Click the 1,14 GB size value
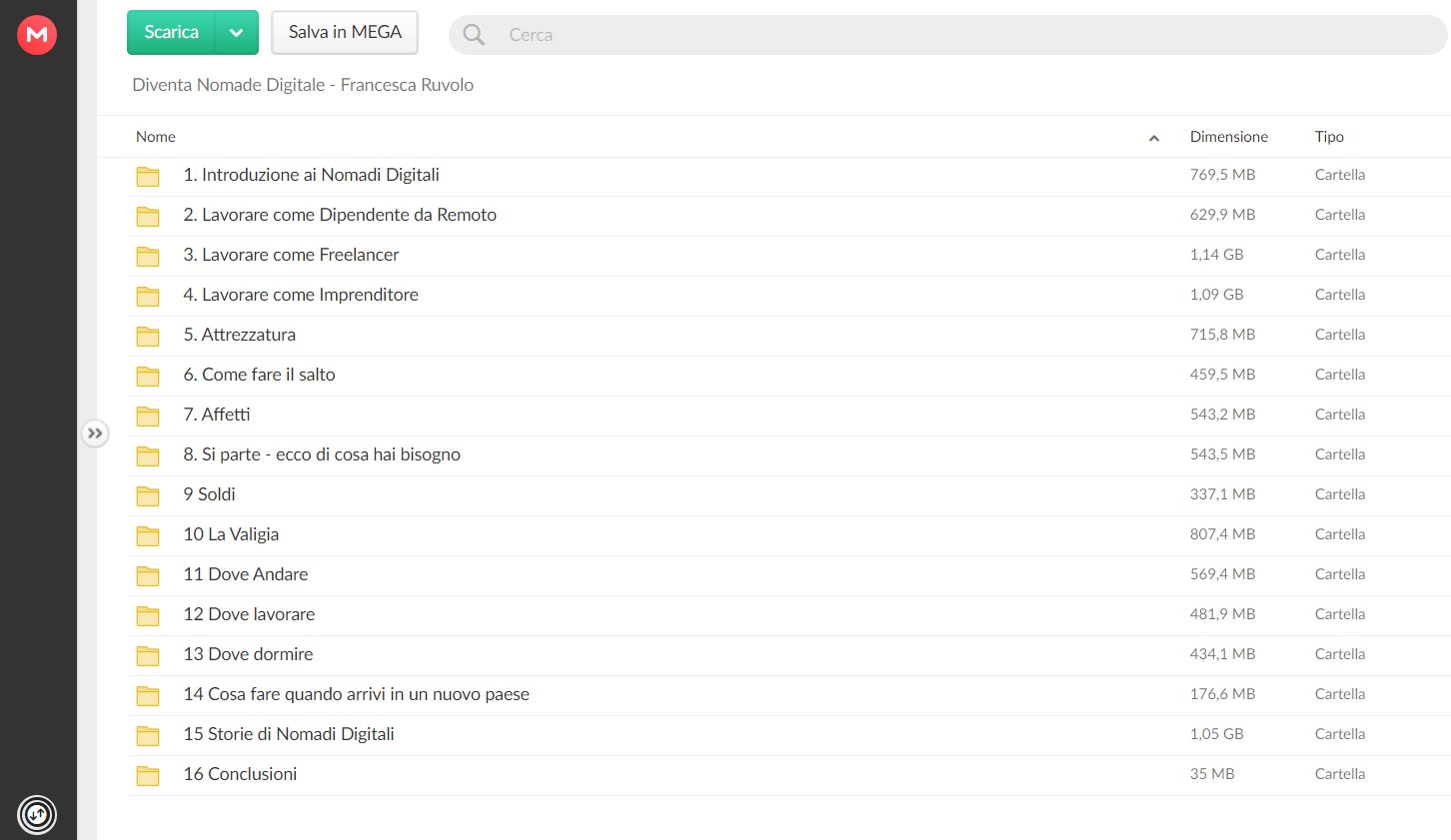 [1216, 255]
